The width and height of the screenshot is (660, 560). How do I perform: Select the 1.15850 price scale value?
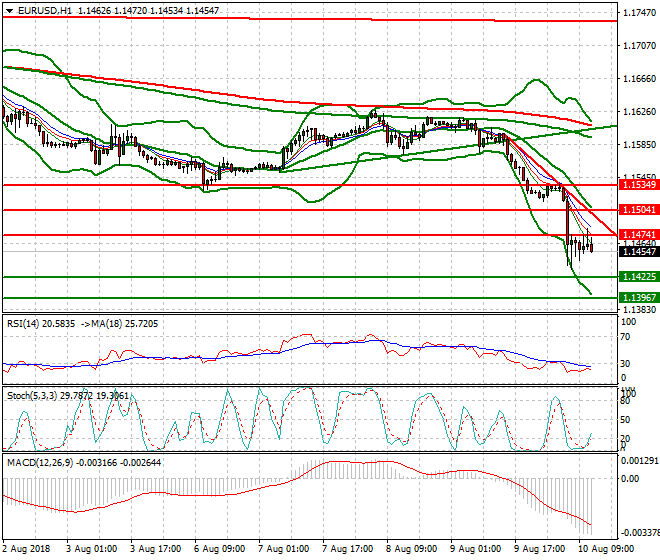click(639, 144)
